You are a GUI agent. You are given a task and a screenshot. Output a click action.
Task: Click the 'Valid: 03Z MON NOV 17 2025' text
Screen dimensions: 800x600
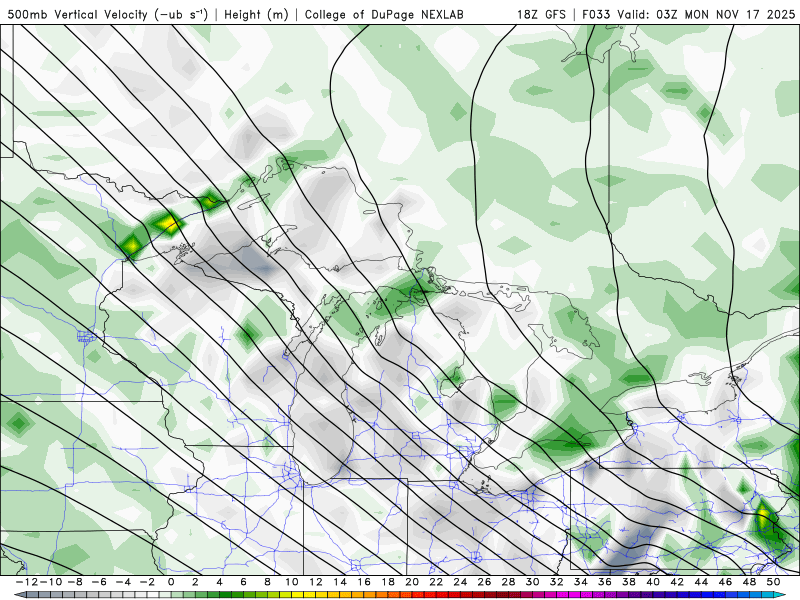coord(706,14)
